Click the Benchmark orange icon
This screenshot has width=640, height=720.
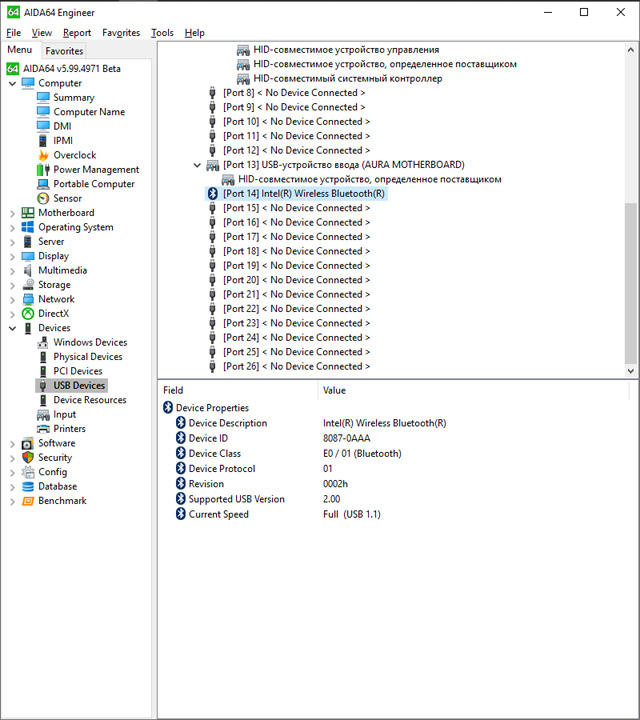28,501
